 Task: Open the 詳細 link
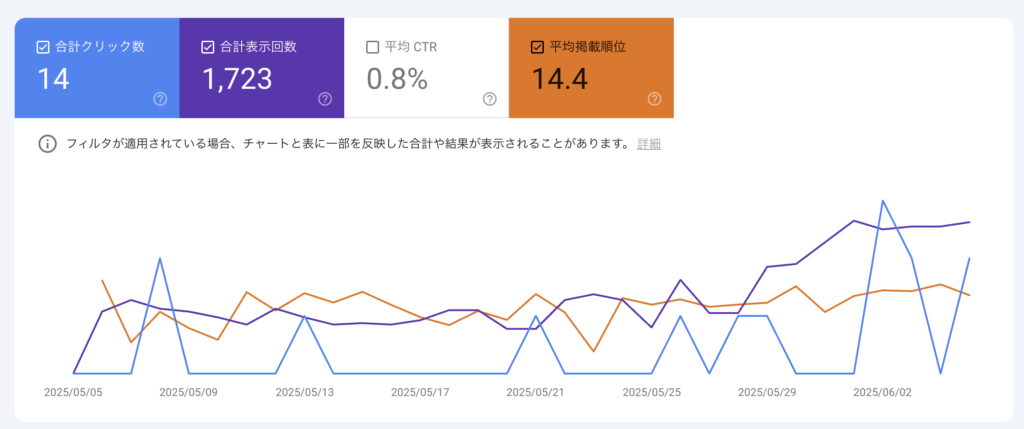(649, 144)
